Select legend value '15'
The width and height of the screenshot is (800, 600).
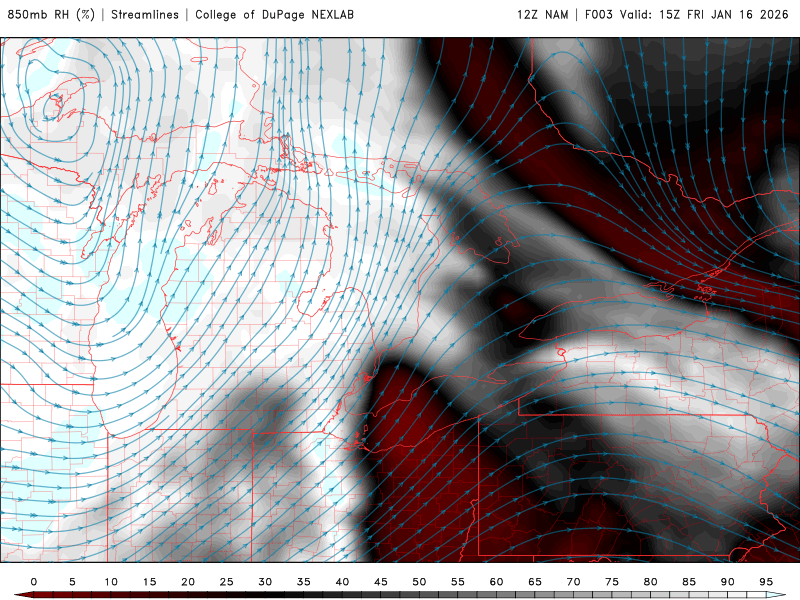point(149,582)
